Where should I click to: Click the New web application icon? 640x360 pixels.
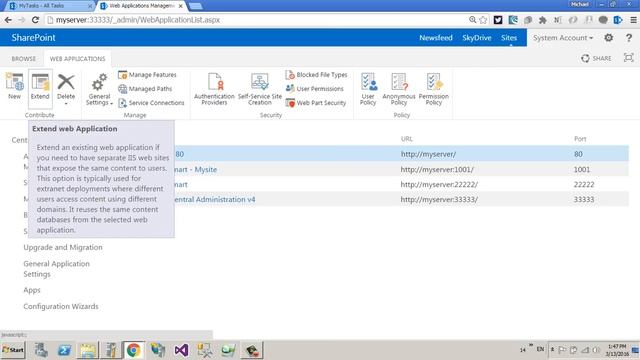[x=14, y=86]
